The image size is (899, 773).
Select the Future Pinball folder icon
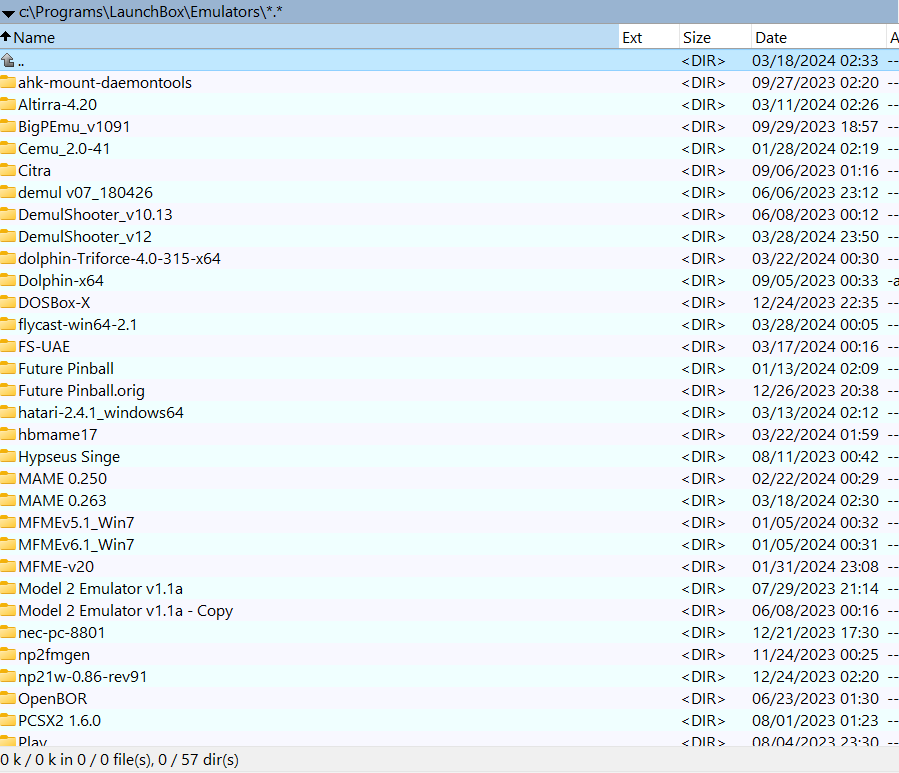8,368
